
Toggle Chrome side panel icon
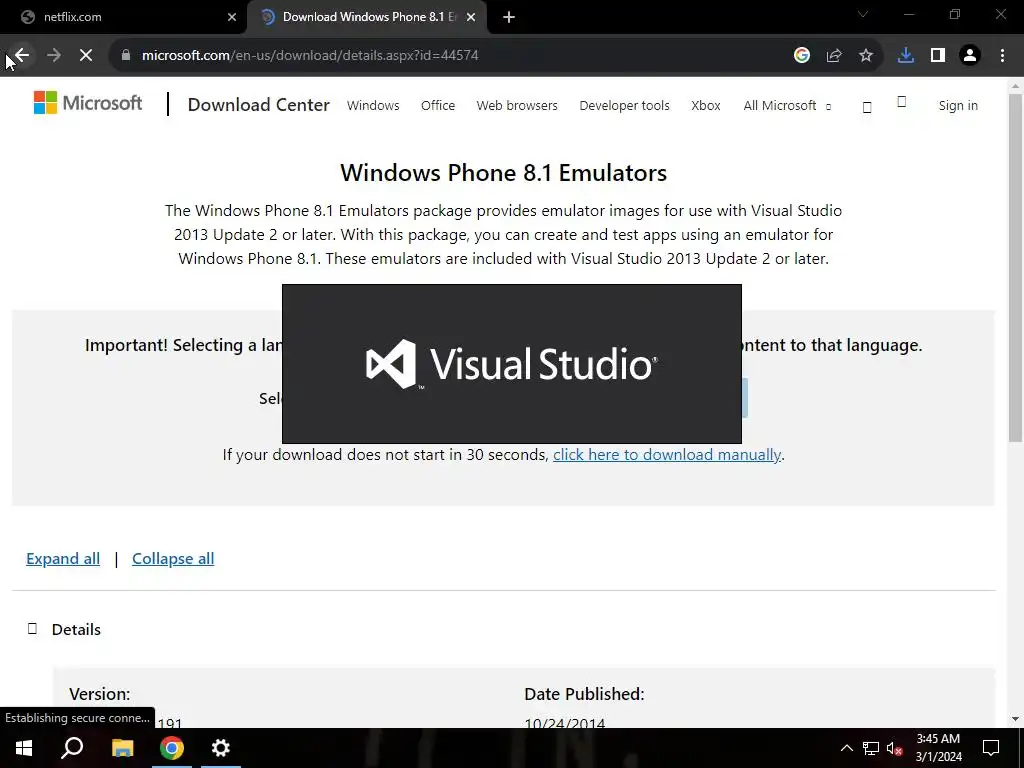click(938, 56)
